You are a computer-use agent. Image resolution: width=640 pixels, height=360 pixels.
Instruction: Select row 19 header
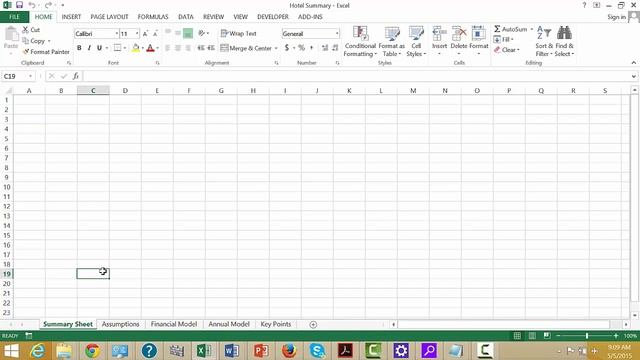click(x=7, y=274)
